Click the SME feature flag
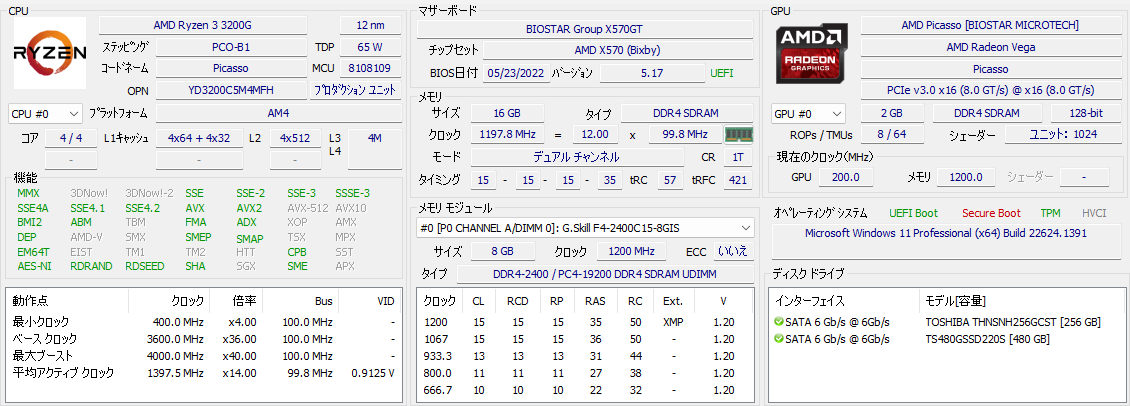The width and height of the screenshot is (1130, 406). (x=298, y=265)
